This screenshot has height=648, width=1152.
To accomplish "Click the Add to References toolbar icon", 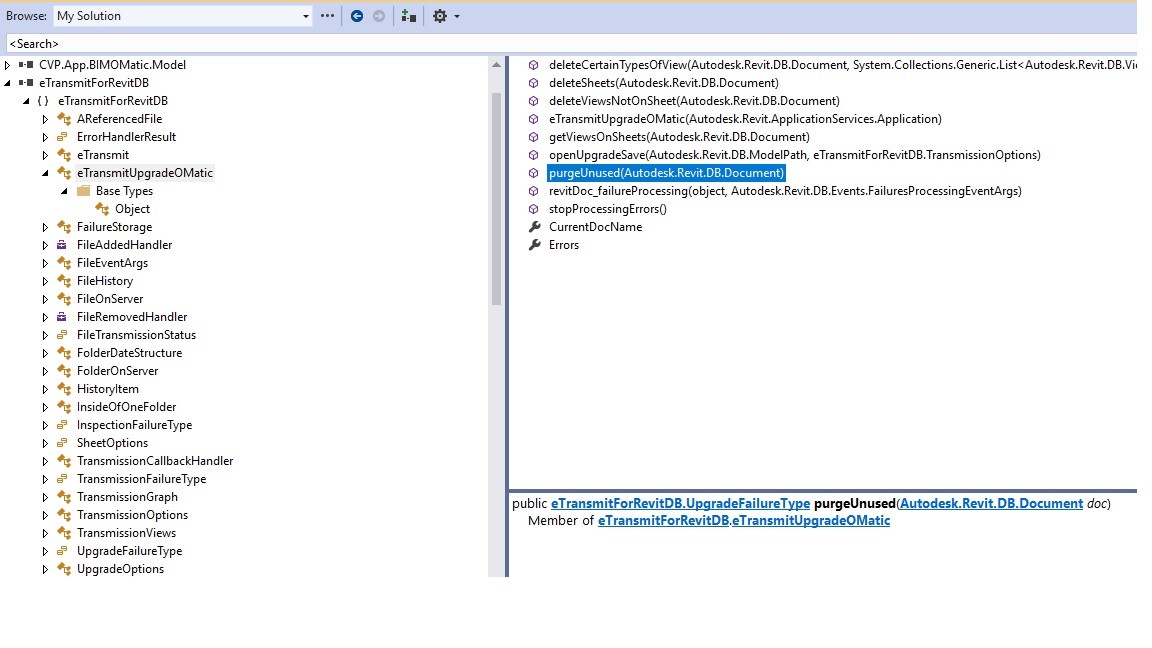I will (408, 16).
